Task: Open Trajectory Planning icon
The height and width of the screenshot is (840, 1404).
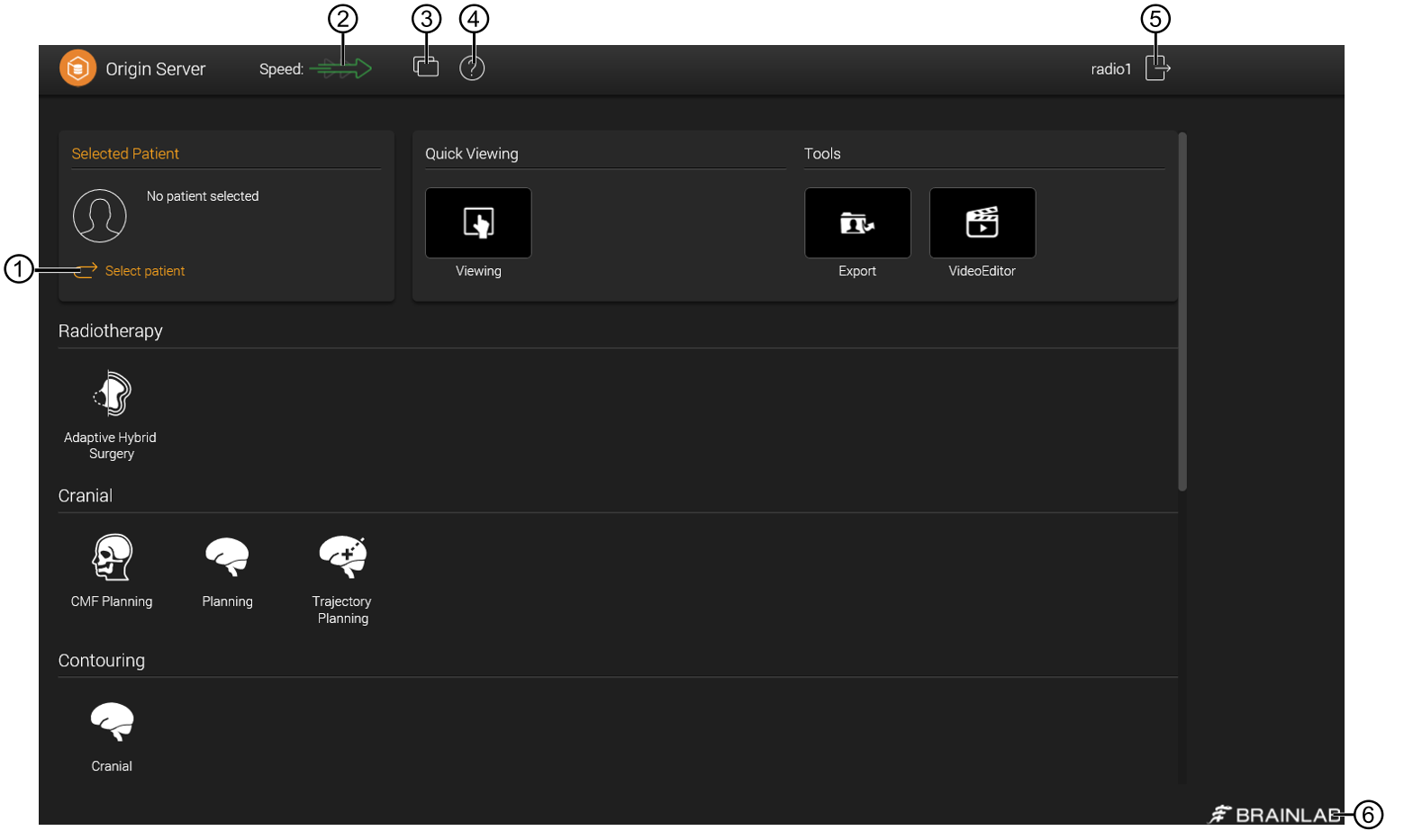Action: pos(343,557)
